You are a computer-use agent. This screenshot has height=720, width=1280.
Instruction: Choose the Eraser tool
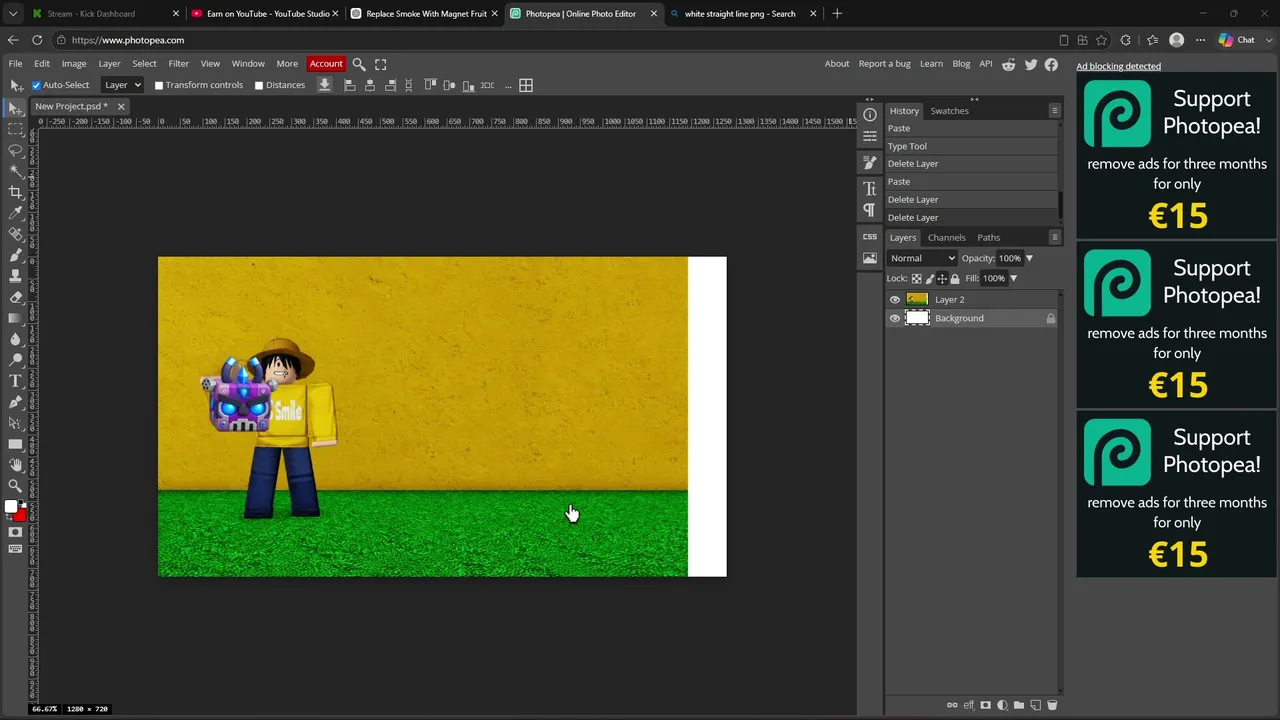pos(16,297)
